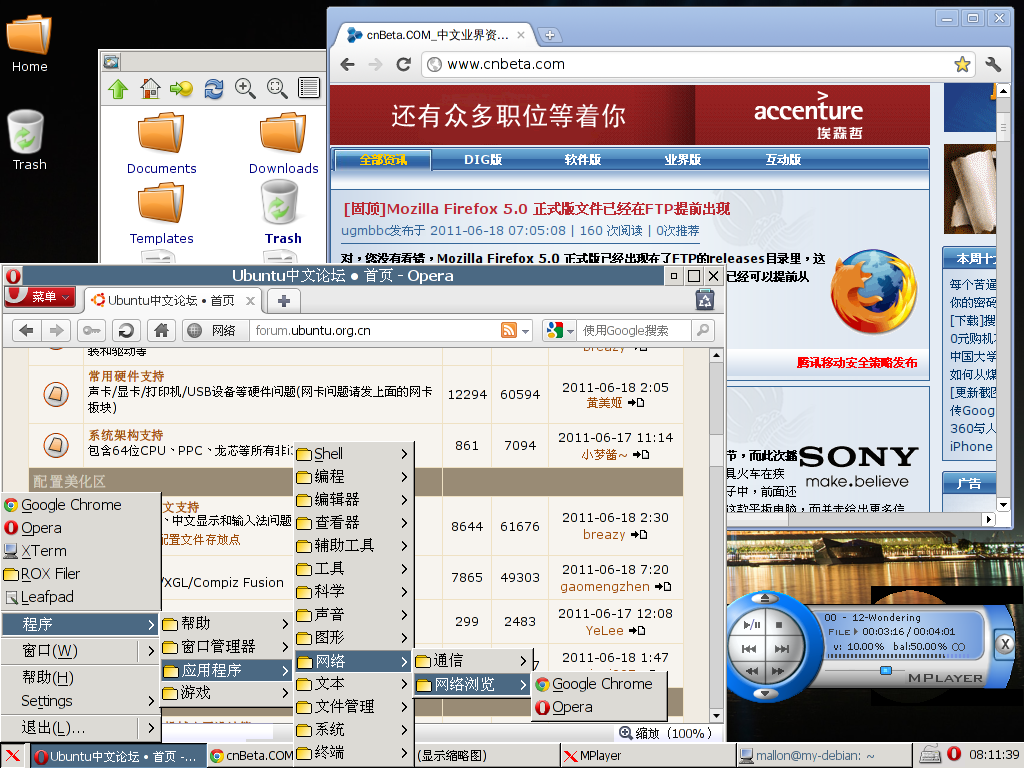Choose Google Chrome in the 网络浏览 submenu
This screenshot has height=768, width=1024.
(600, 684)
